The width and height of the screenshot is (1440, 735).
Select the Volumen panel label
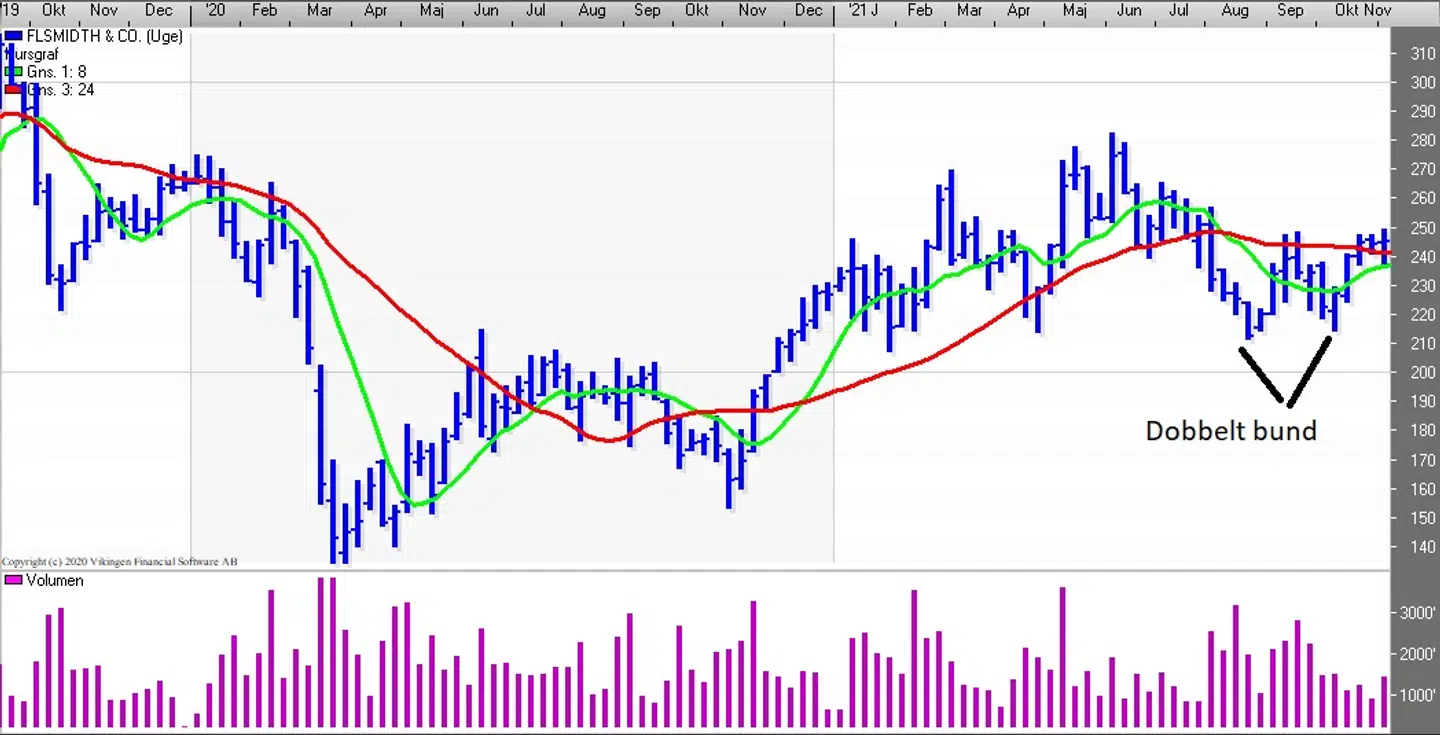[55, 580]
